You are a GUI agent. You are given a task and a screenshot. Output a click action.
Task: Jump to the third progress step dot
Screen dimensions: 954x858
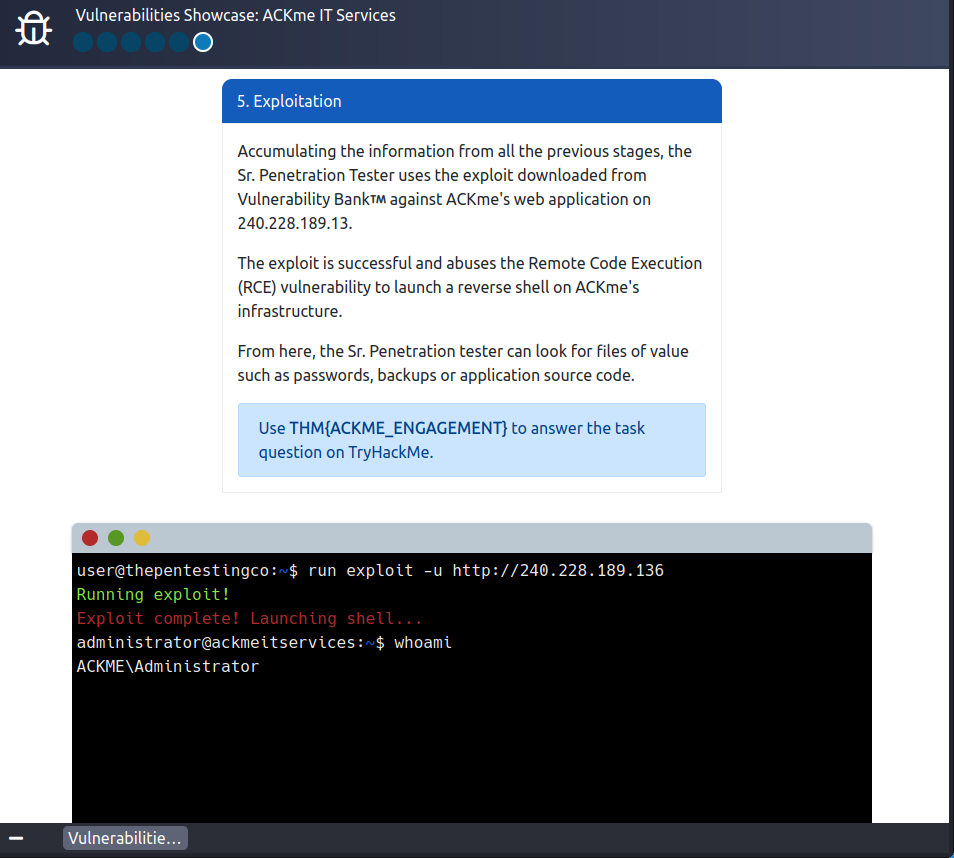click(x=131, y=42)
